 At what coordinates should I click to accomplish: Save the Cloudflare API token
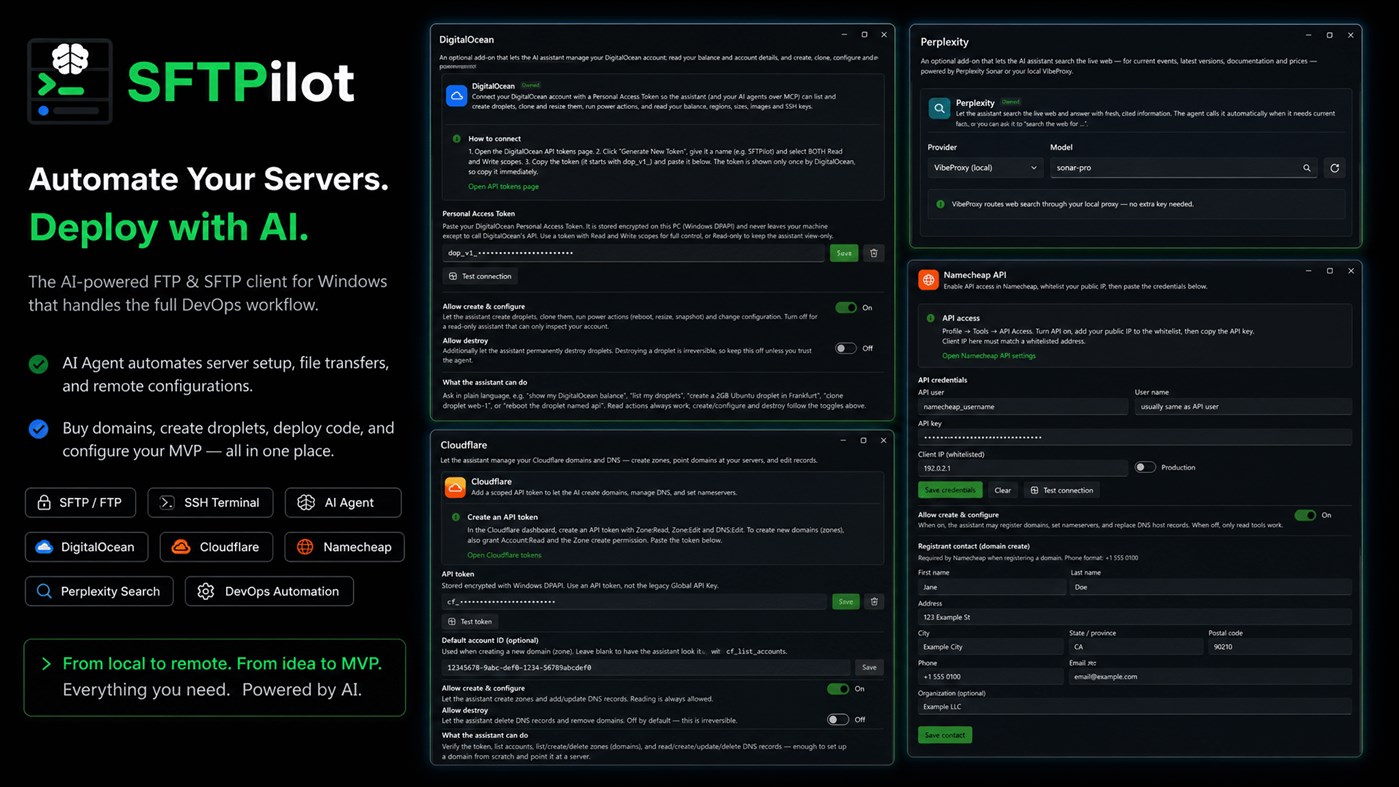pyautogui.click(x=845, y=602)
